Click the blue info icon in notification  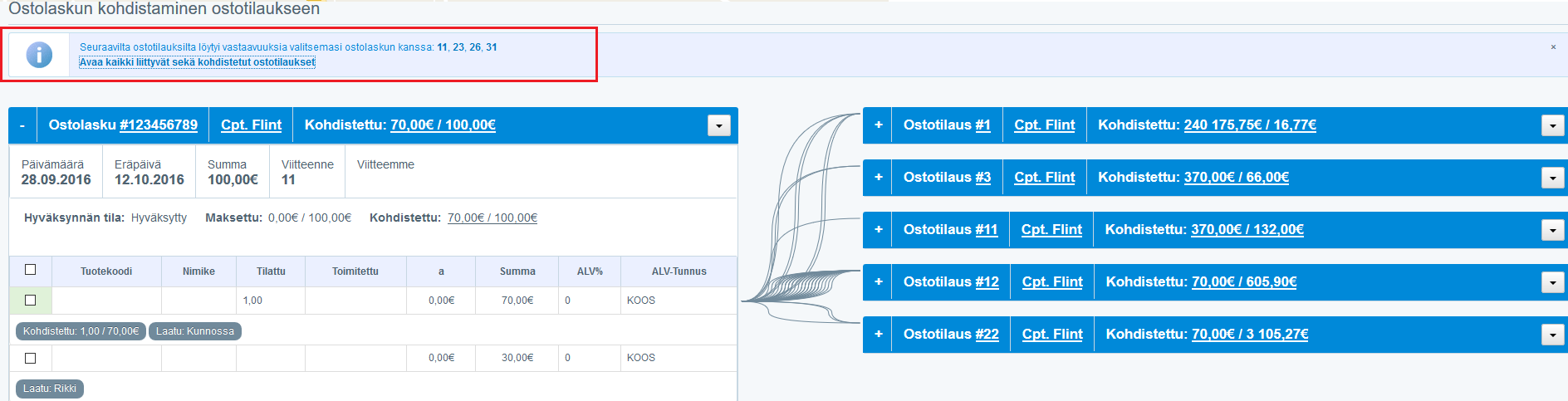click(39, 55)
